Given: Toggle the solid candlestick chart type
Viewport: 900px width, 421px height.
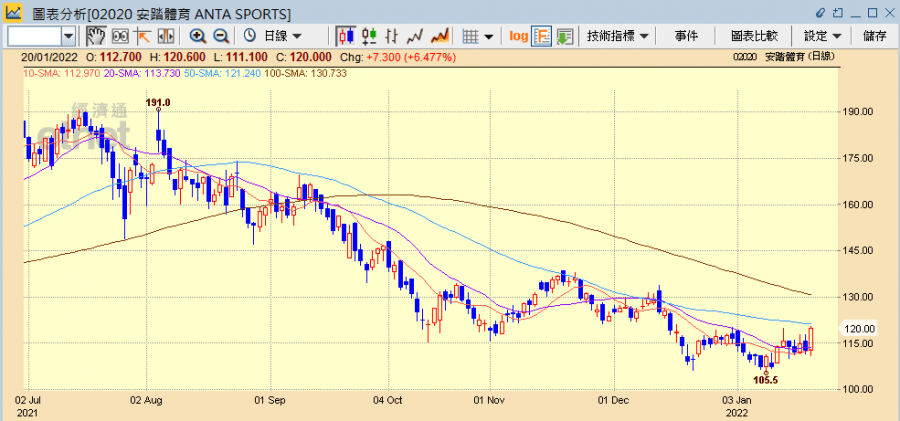Looking at the screenshot, I should pos(346,36).
